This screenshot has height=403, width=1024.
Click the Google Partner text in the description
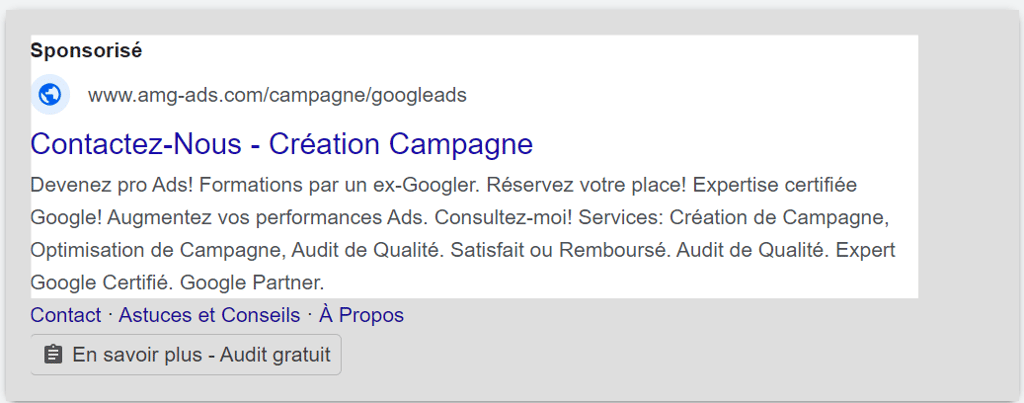251,283
